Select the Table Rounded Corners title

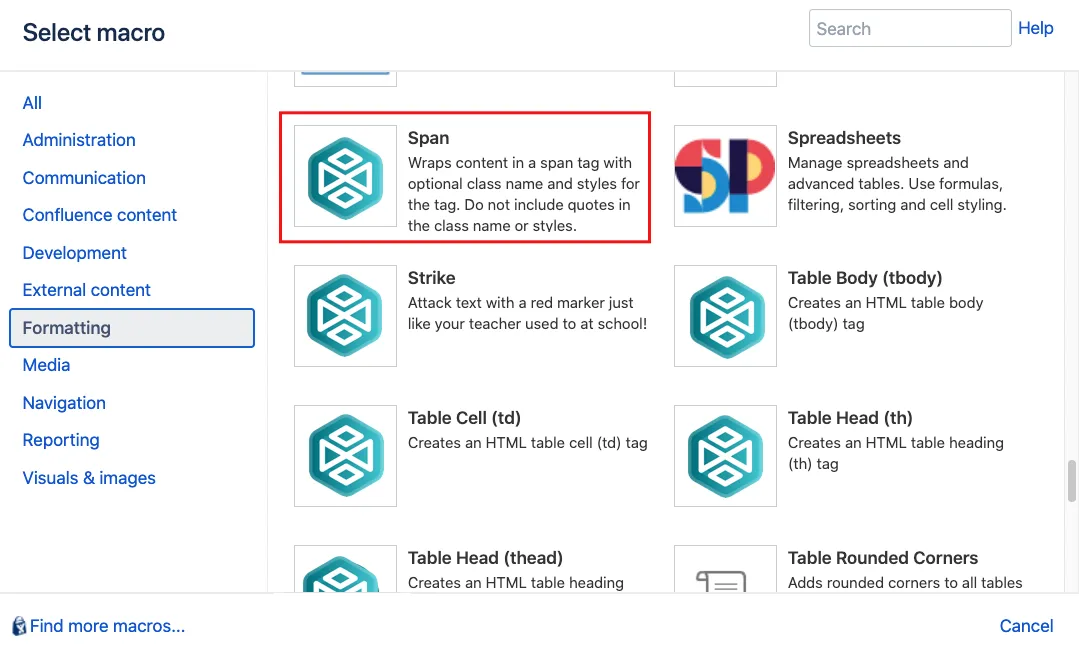coord(883,558)
